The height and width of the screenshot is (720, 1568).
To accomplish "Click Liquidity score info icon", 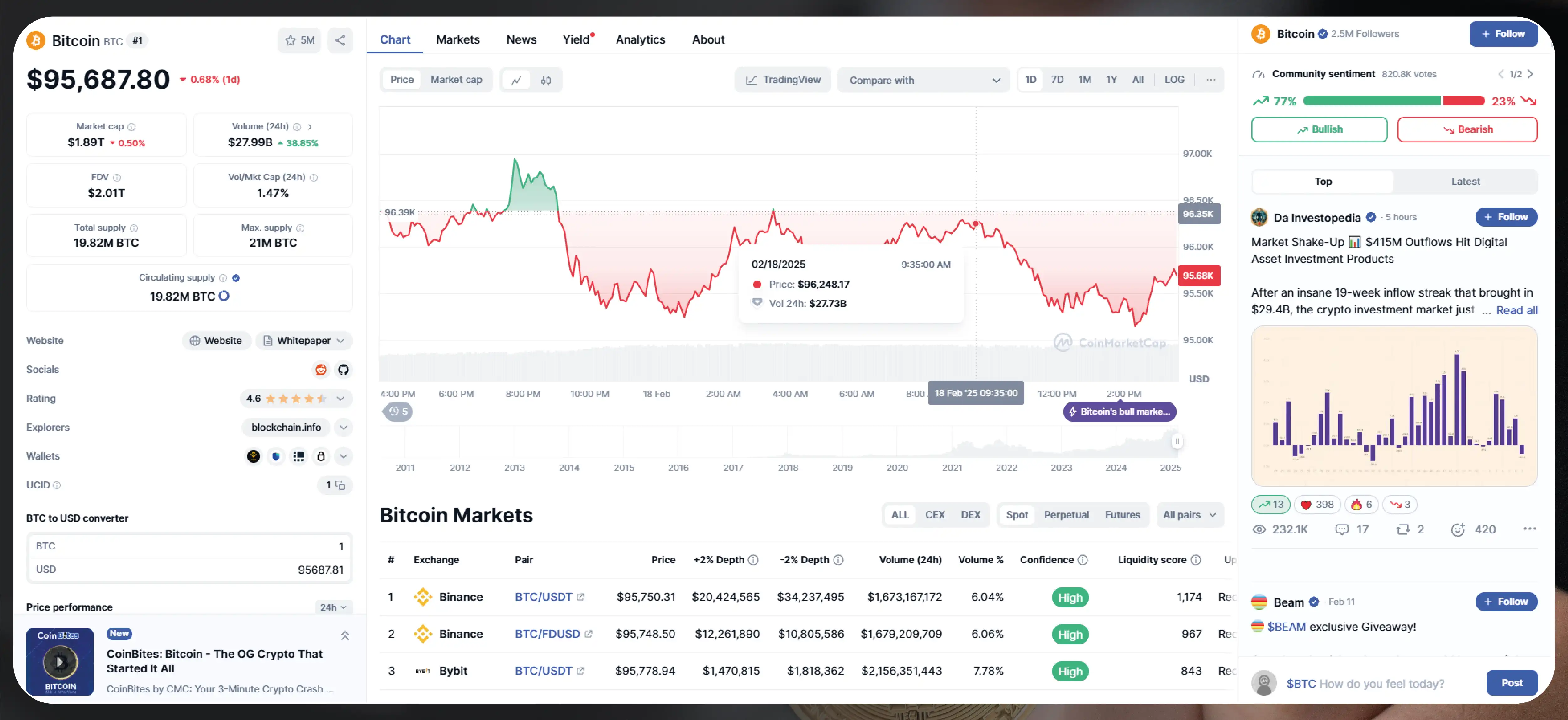I will 1196,560.
